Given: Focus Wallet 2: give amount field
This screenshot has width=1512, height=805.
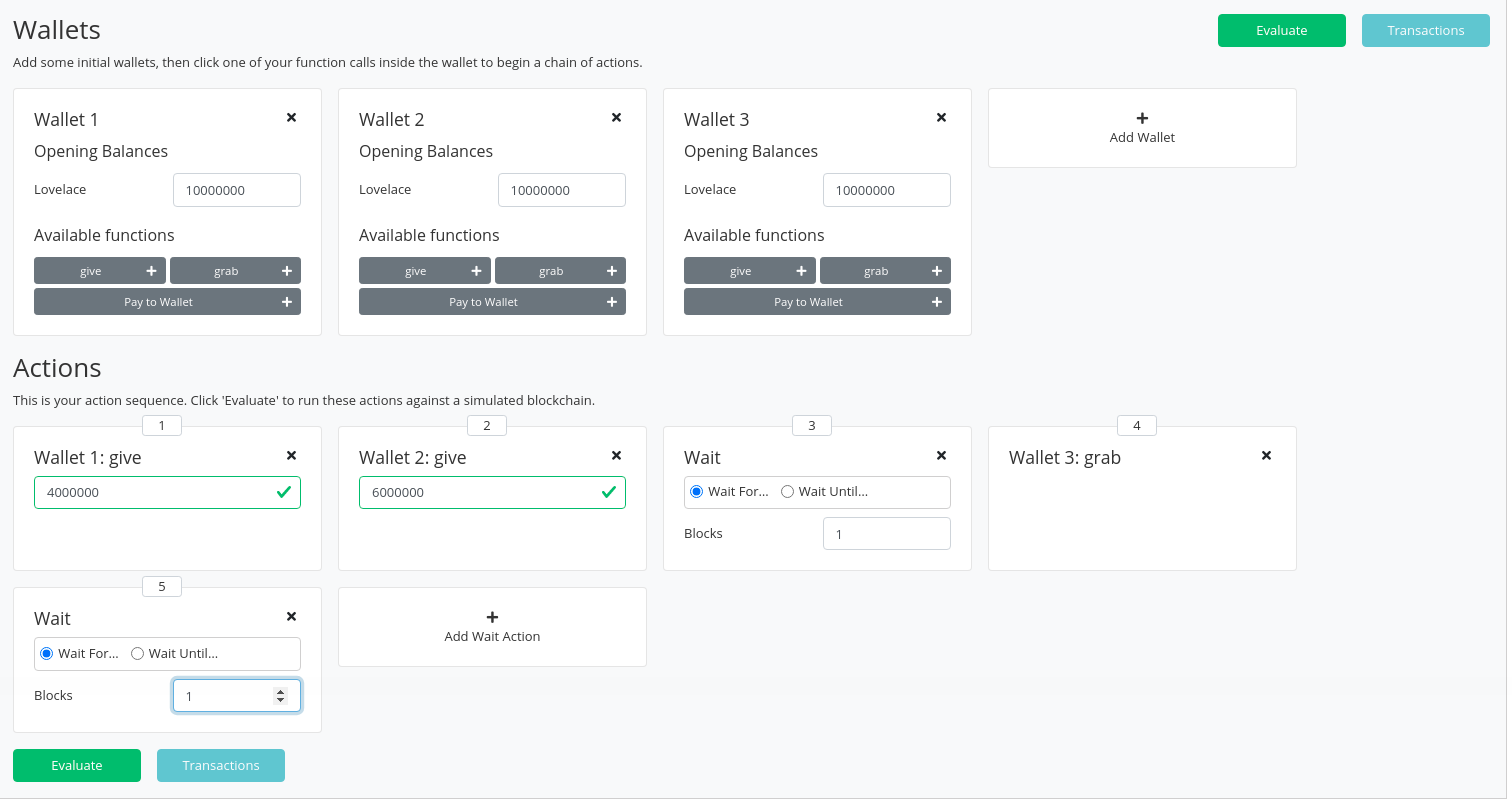Looking at the screenshot, I should pyautogui.click(x=480, y=493).
